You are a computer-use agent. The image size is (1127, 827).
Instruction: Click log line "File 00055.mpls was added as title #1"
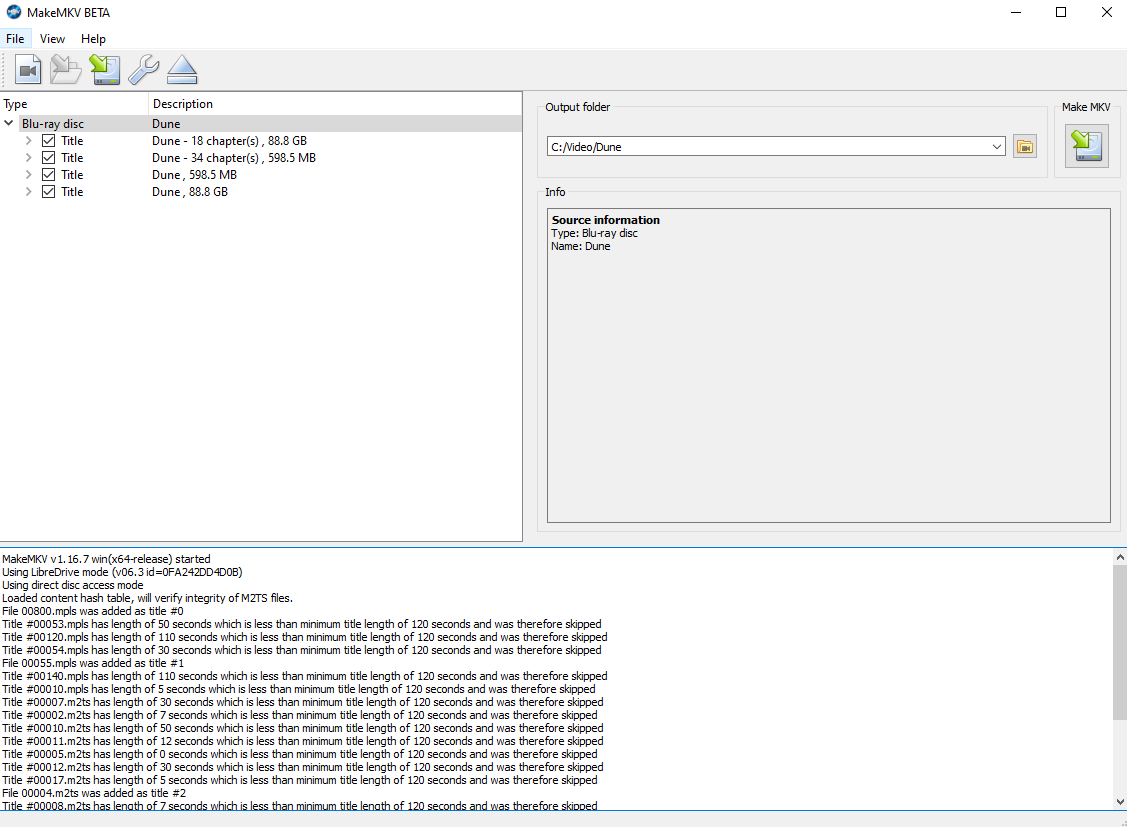click(x=93, y=663)
